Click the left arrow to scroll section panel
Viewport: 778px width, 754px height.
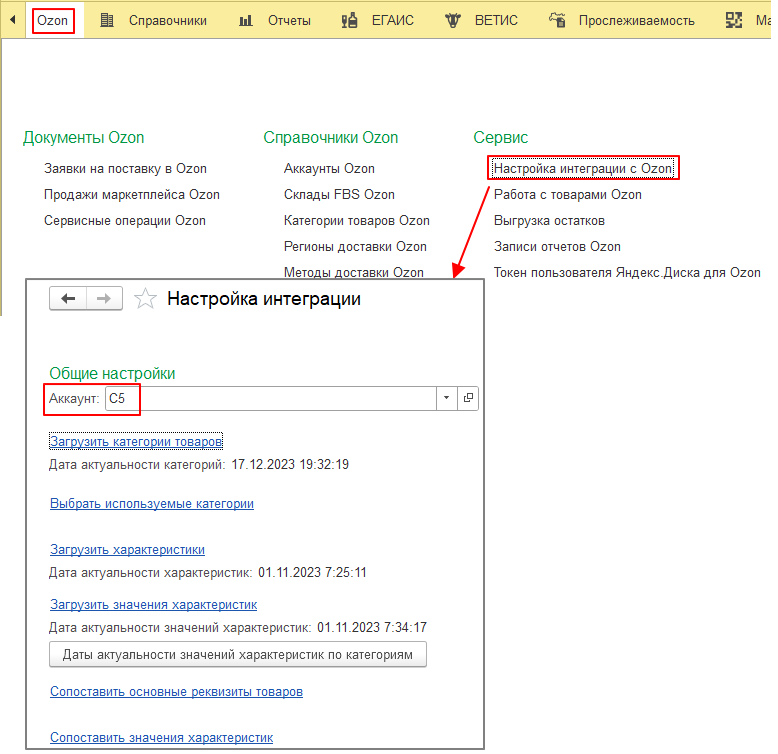pos(13,20)
